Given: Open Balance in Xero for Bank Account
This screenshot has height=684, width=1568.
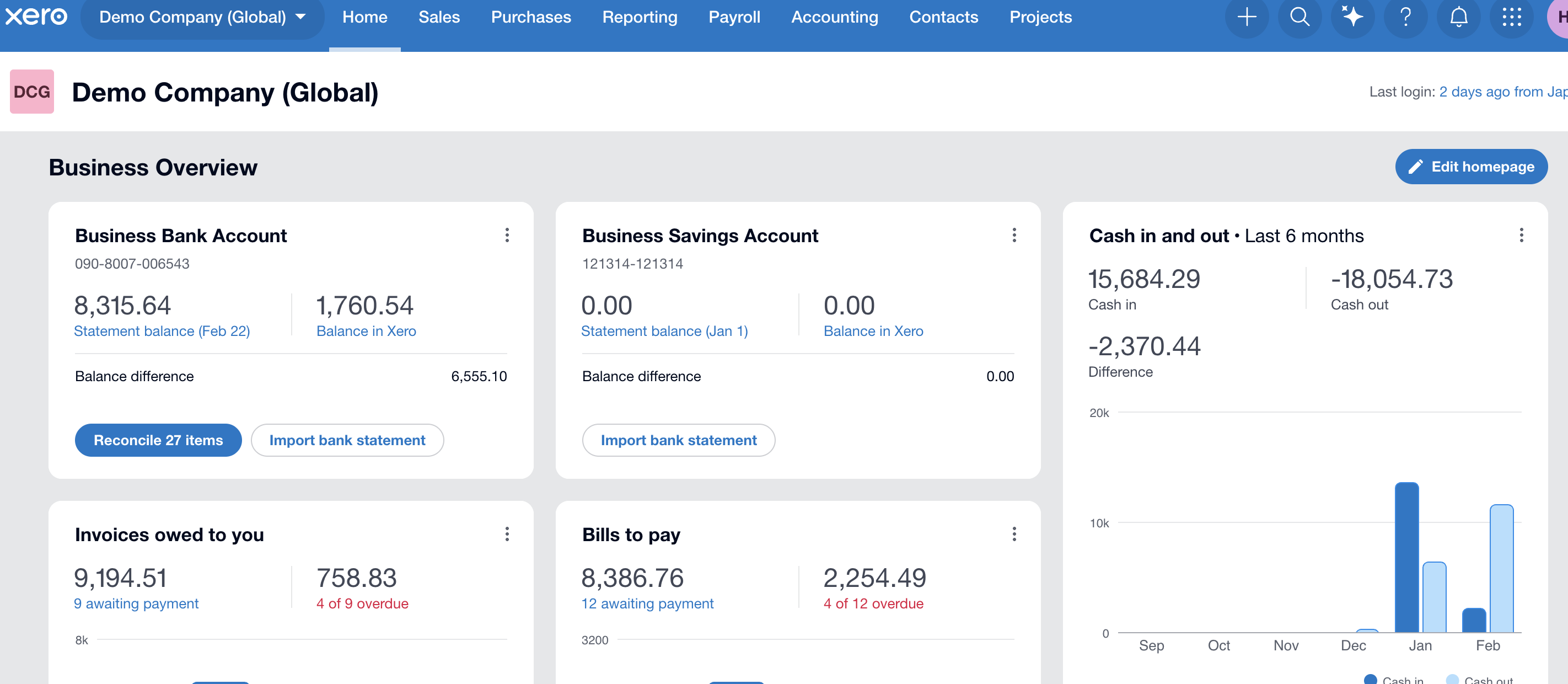Looking at the screenshot, I should (x=366, y=331).
